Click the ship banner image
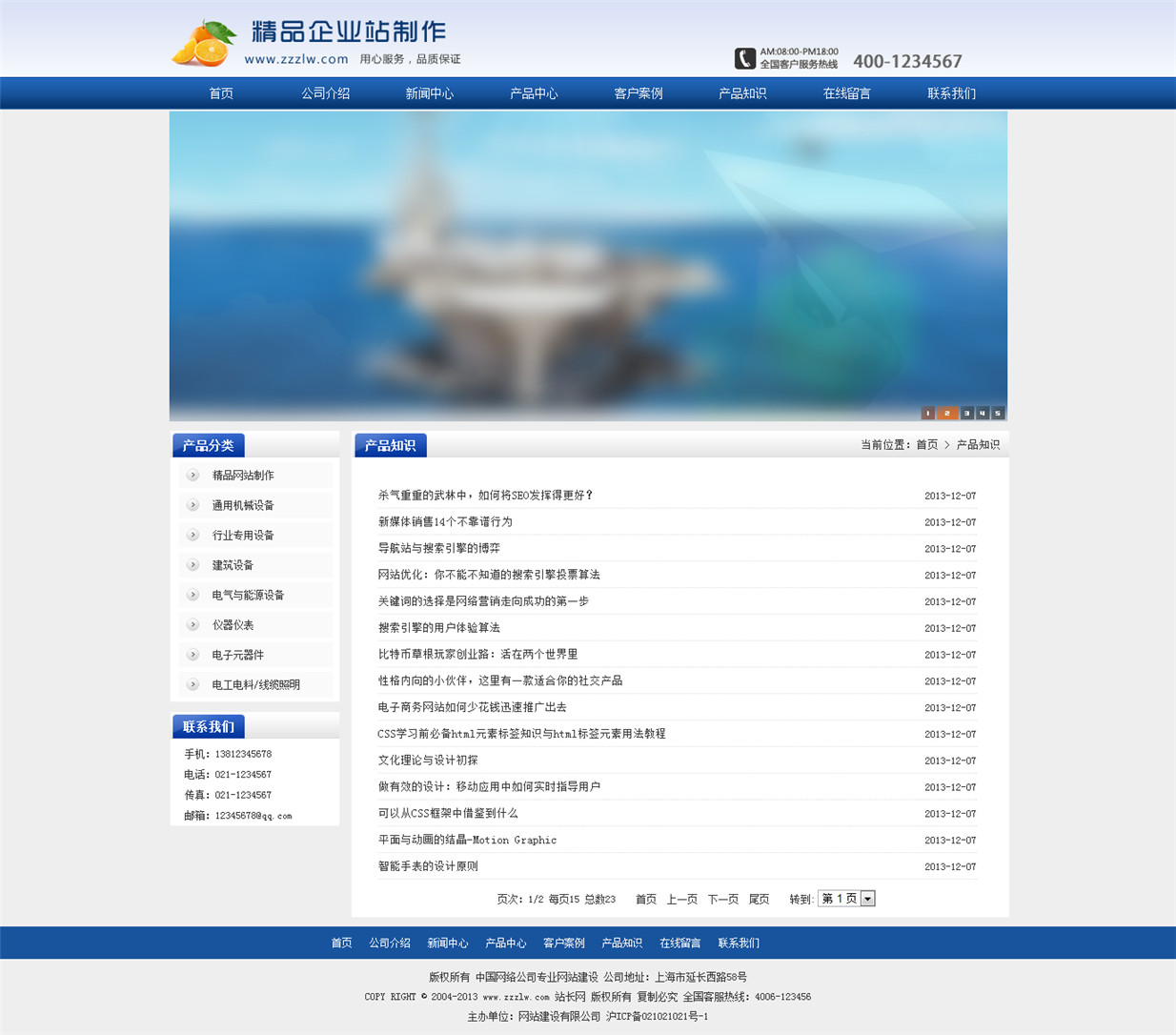 click(588, 266)
